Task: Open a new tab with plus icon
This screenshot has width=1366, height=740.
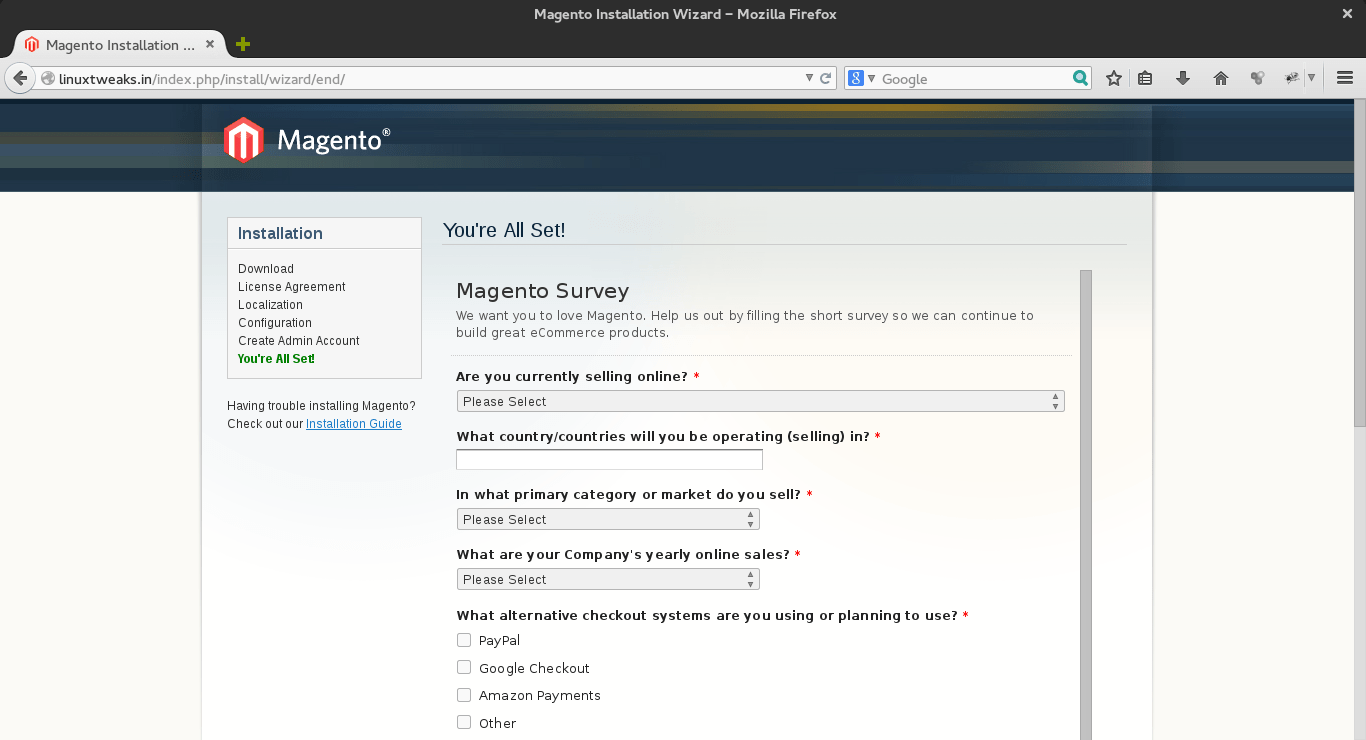Action: click(x=242, y=44)
